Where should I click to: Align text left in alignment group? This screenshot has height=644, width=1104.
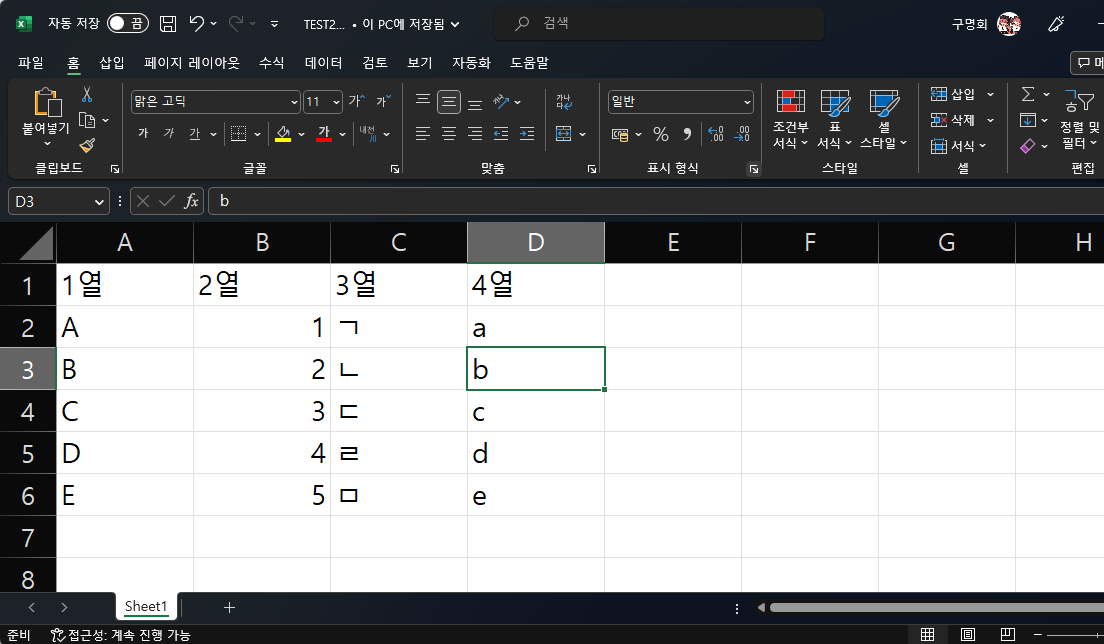pos(422,134)
